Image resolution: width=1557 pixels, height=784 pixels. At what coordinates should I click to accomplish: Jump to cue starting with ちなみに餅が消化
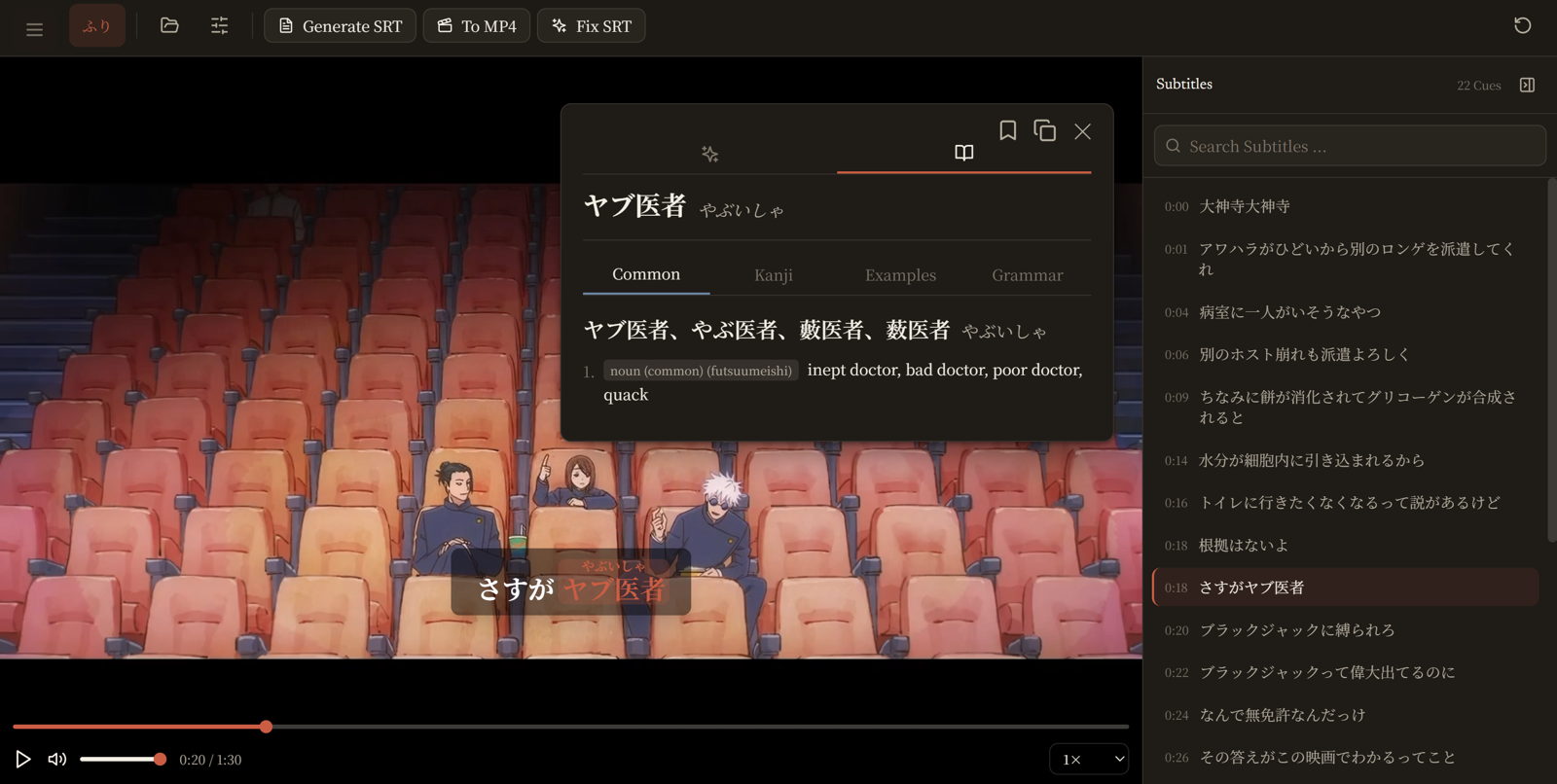pos(1346,408)
